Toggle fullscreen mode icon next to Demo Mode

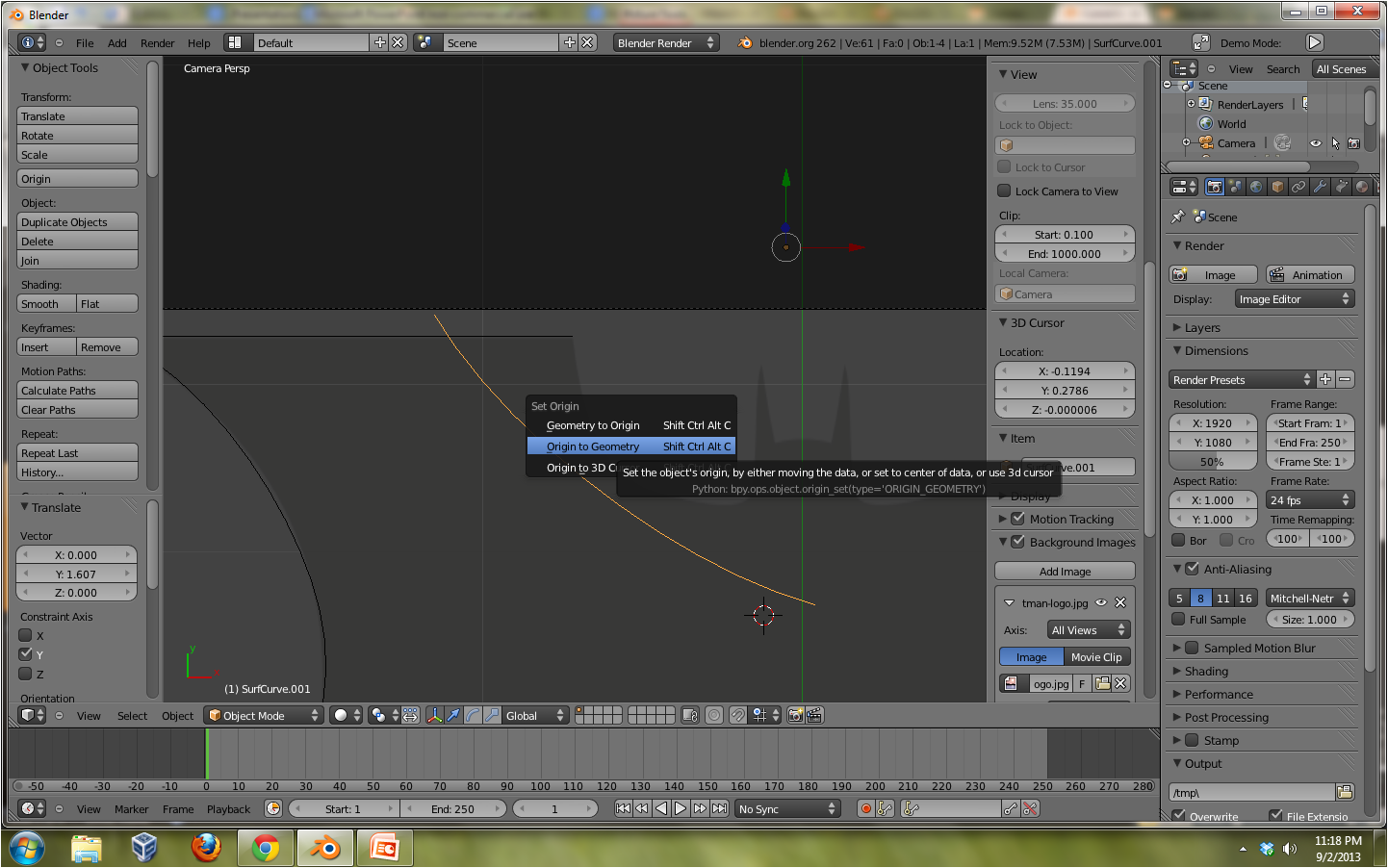tap(1200, 42)
